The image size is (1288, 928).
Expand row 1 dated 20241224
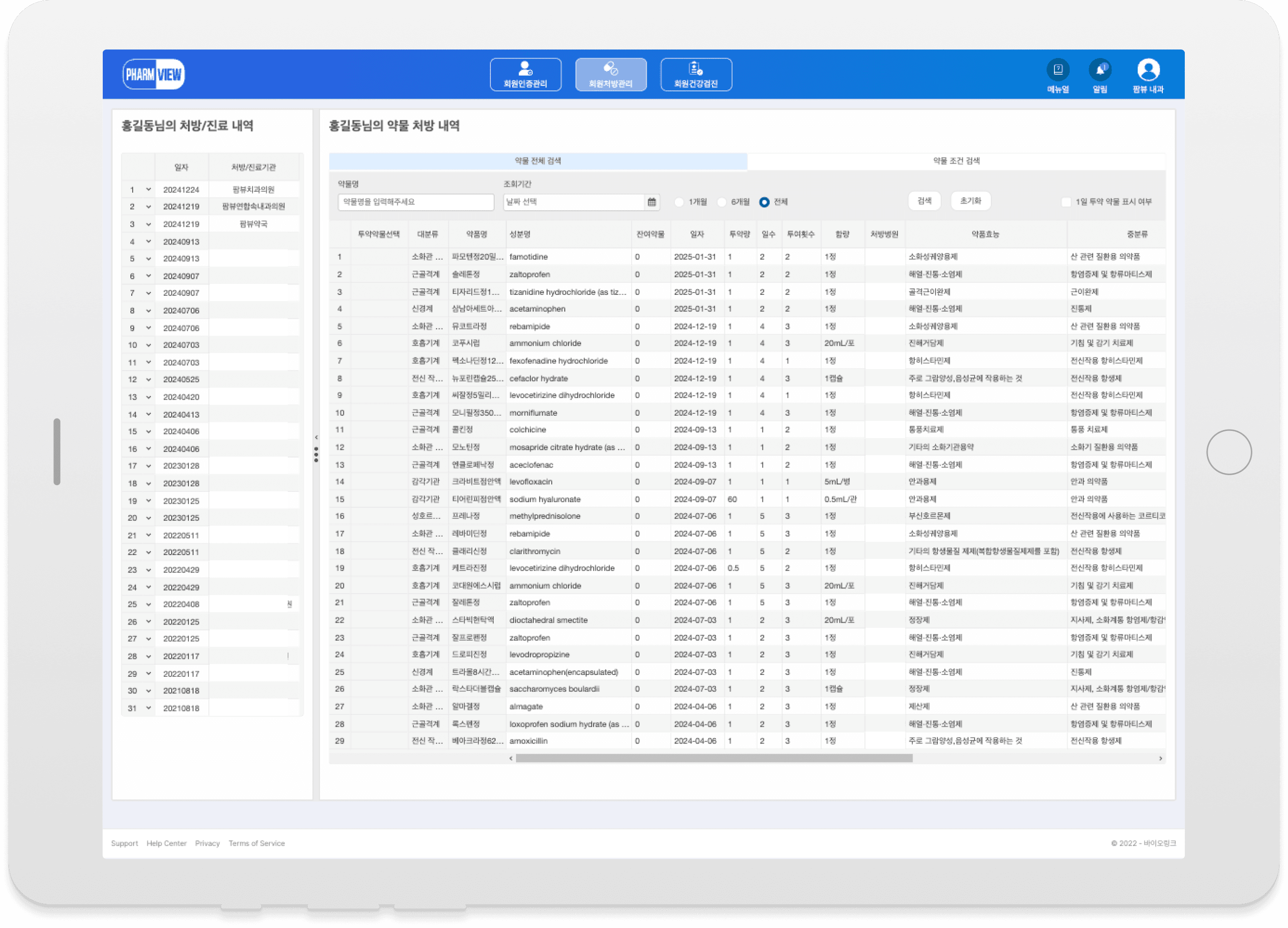click(x=148, y=190)
